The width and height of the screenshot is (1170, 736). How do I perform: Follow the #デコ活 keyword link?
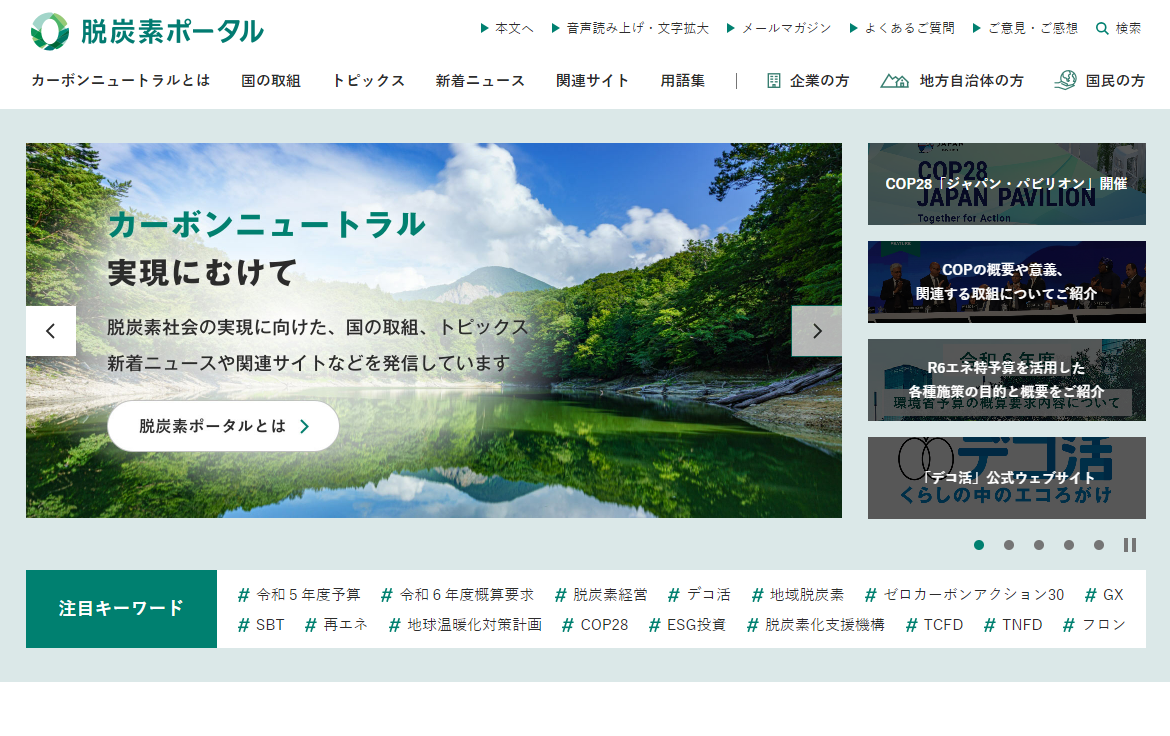click(x=699, y=595)
